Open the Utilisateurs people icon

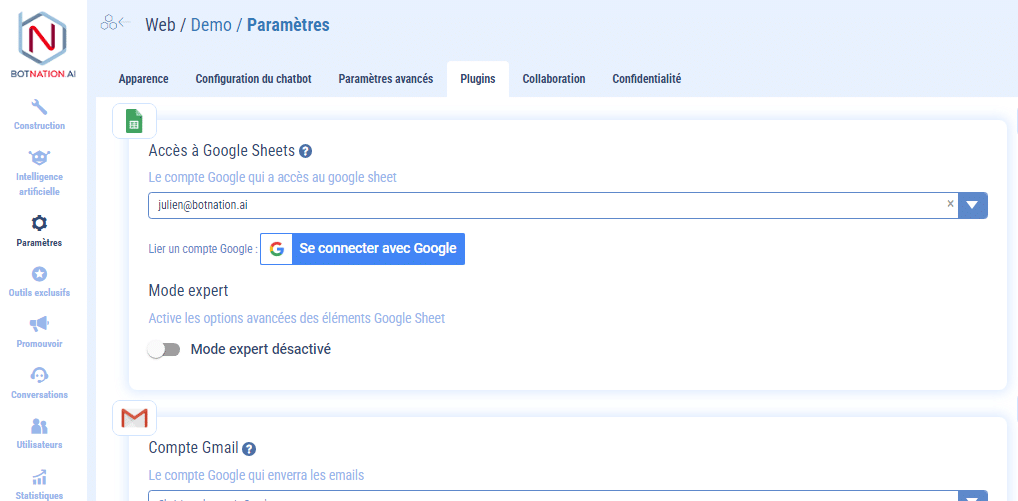click(40, 426)
